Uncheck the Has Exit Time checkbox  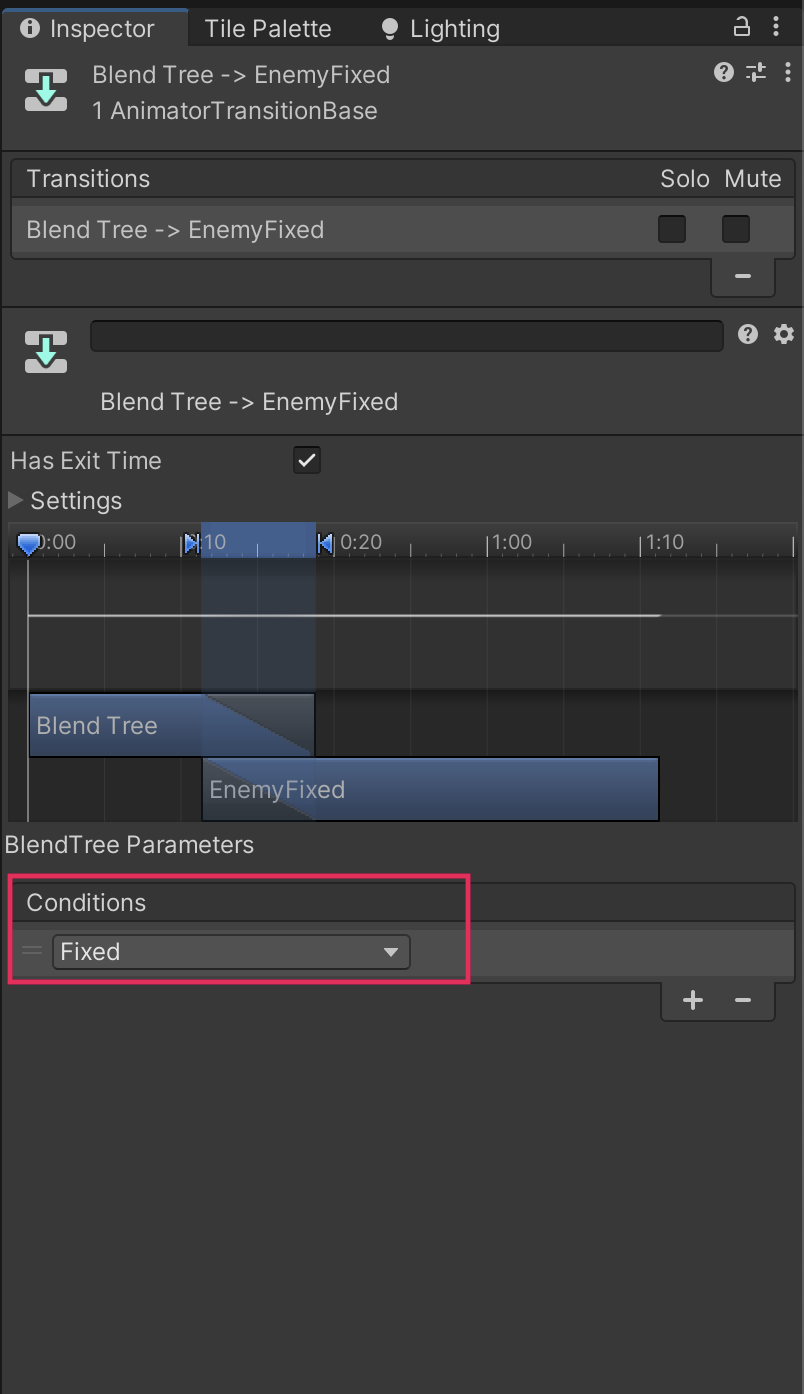[x=307, y=460]
